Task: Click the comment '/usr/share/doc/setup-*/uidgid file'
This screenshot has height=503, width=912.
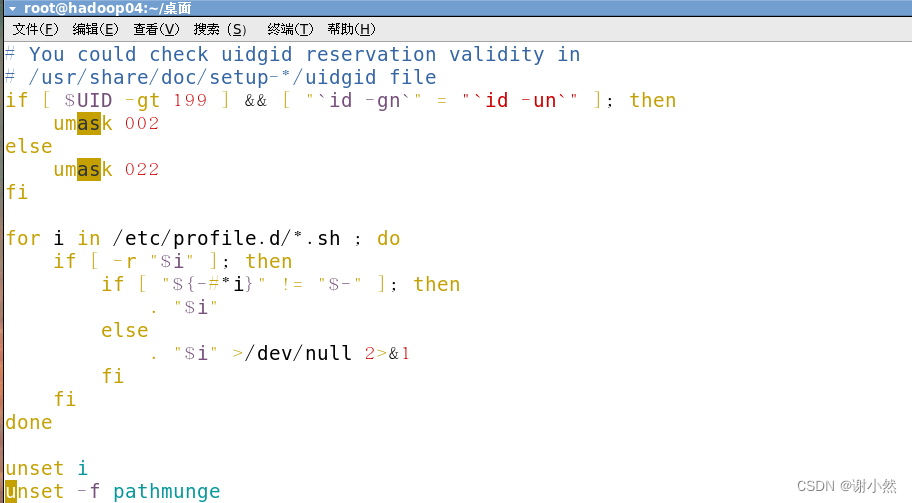Action: click(232, 77)
